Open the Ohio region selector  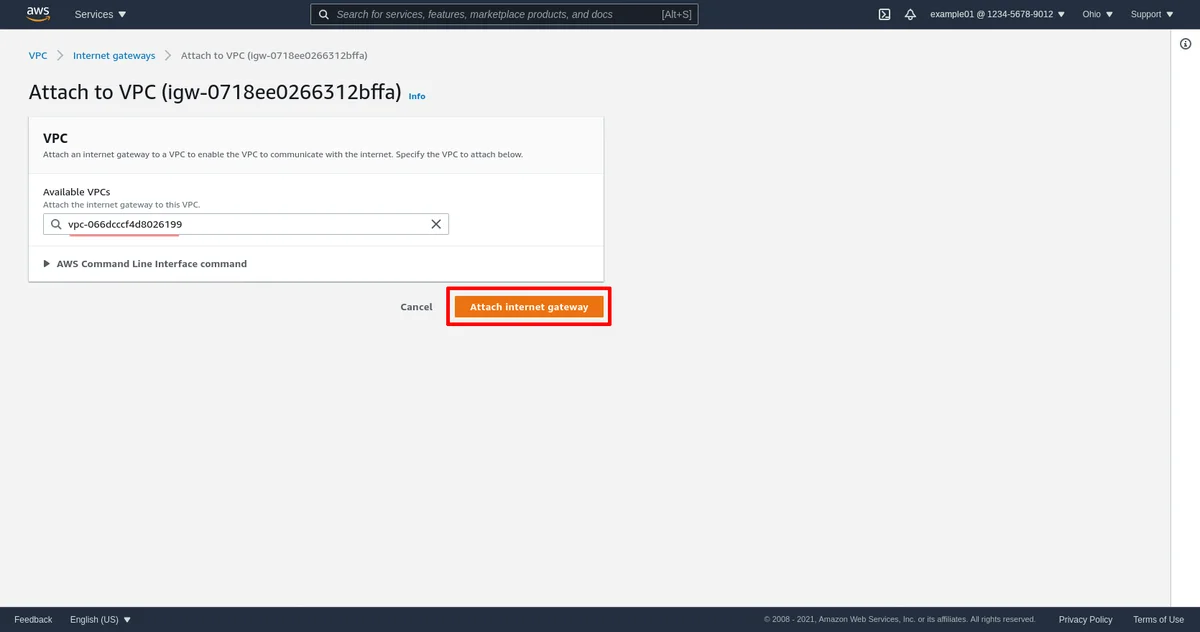[x=1095, y=14]
